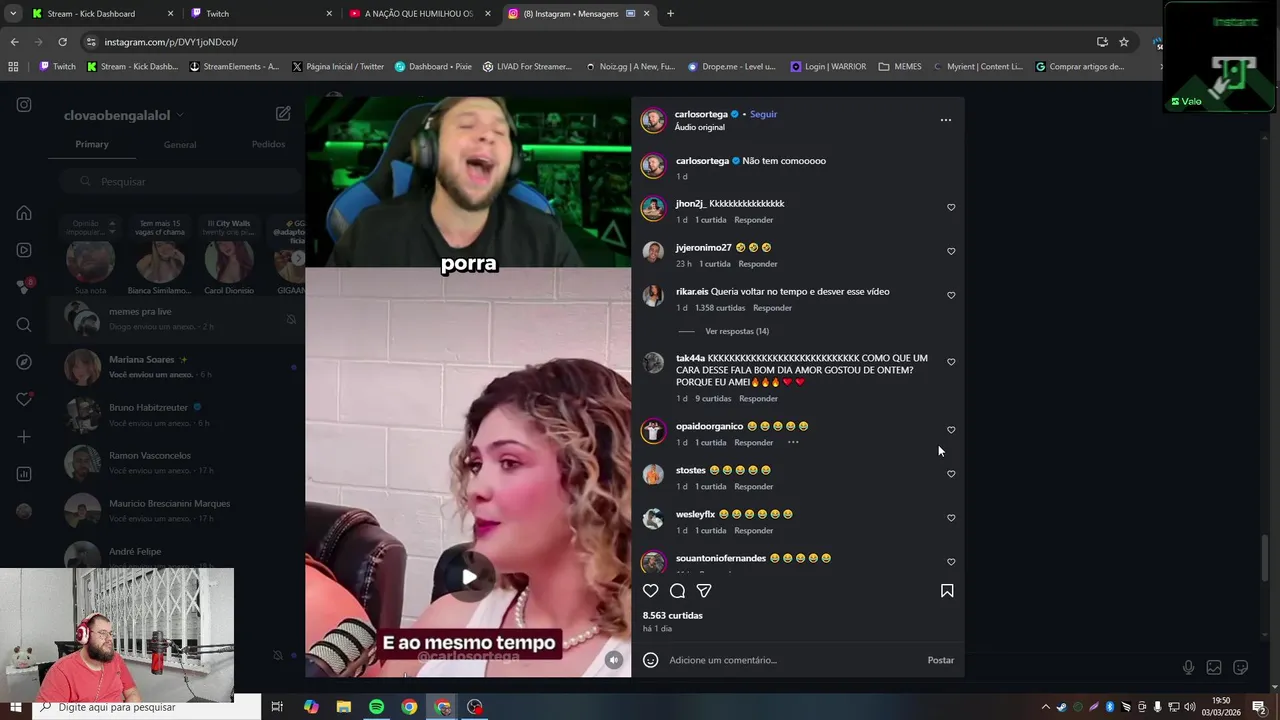This screenshot has width=1280, height=720.
Task: Save the post with the bookmark icon
Action: coord(947,591)
